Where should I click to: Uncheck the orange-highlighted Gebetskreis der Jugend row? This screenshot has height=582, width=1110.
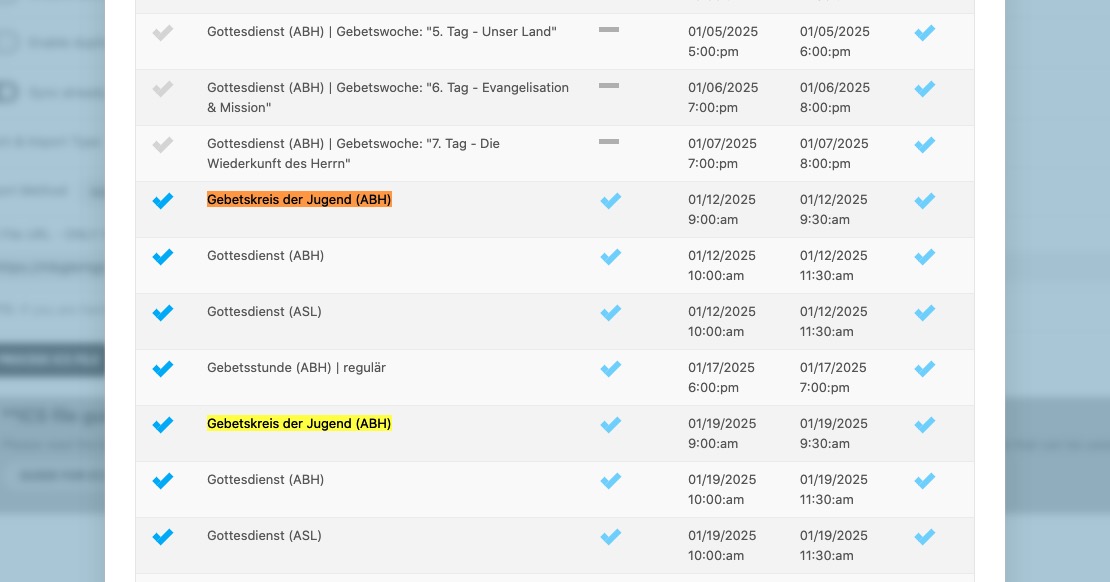coord(163,200)
